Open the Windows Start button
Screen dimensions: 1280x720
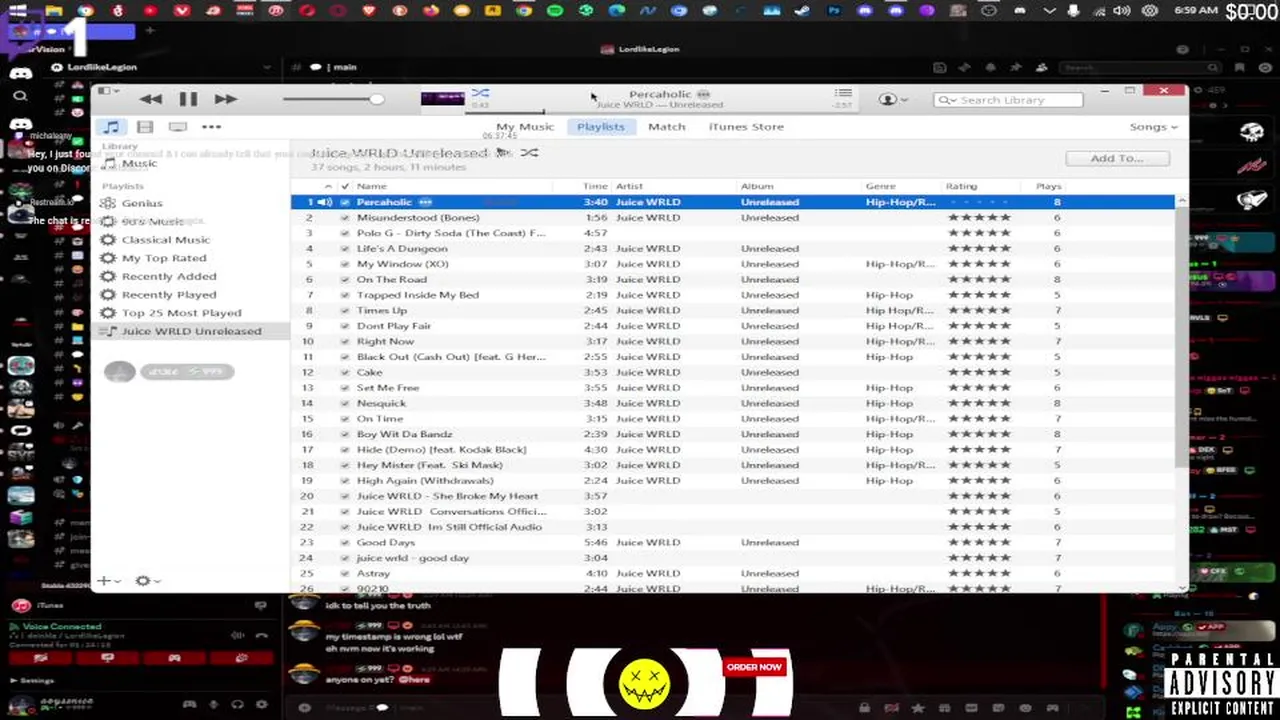[17, 11]
